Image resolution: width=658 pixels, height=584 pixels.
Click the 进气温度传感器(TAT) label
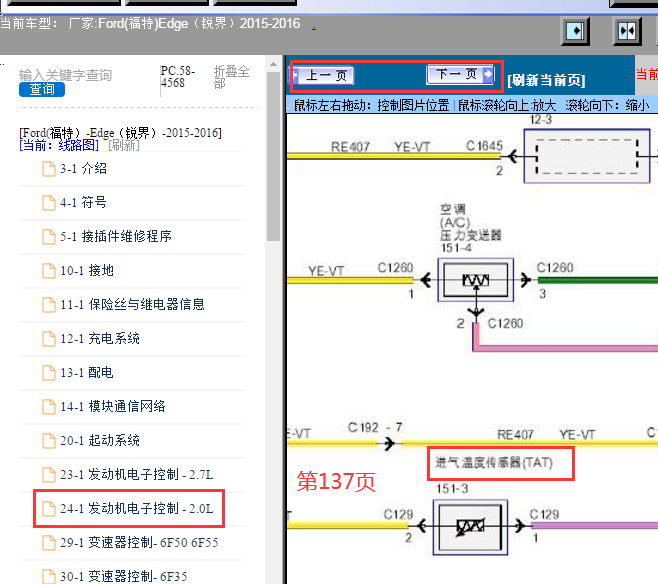tap(494, 463)
